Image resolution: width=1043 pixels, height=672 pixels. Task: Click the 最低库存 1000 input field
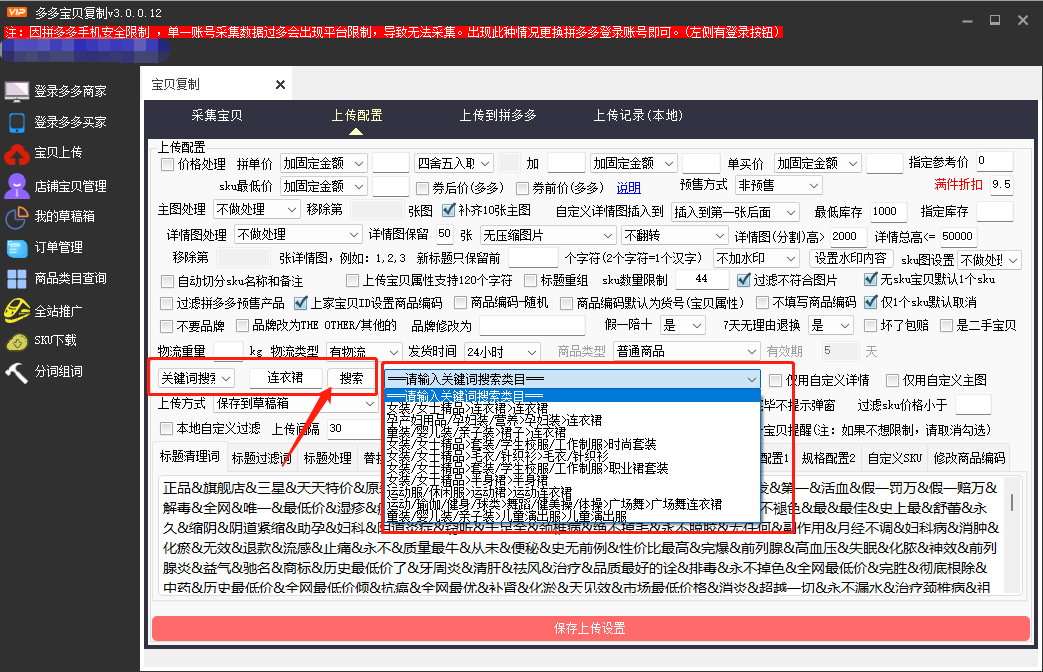tap(888, 212)
